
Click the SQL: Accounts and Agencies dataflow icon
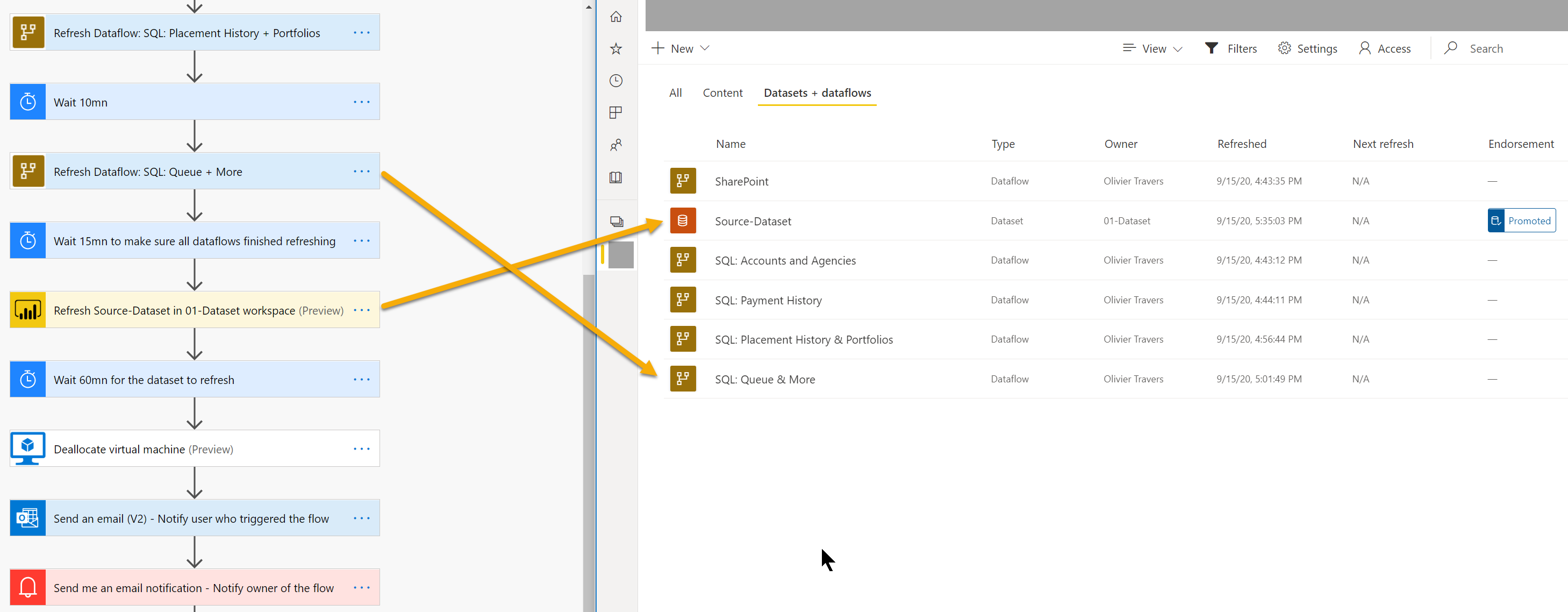[x=683, y=260]
